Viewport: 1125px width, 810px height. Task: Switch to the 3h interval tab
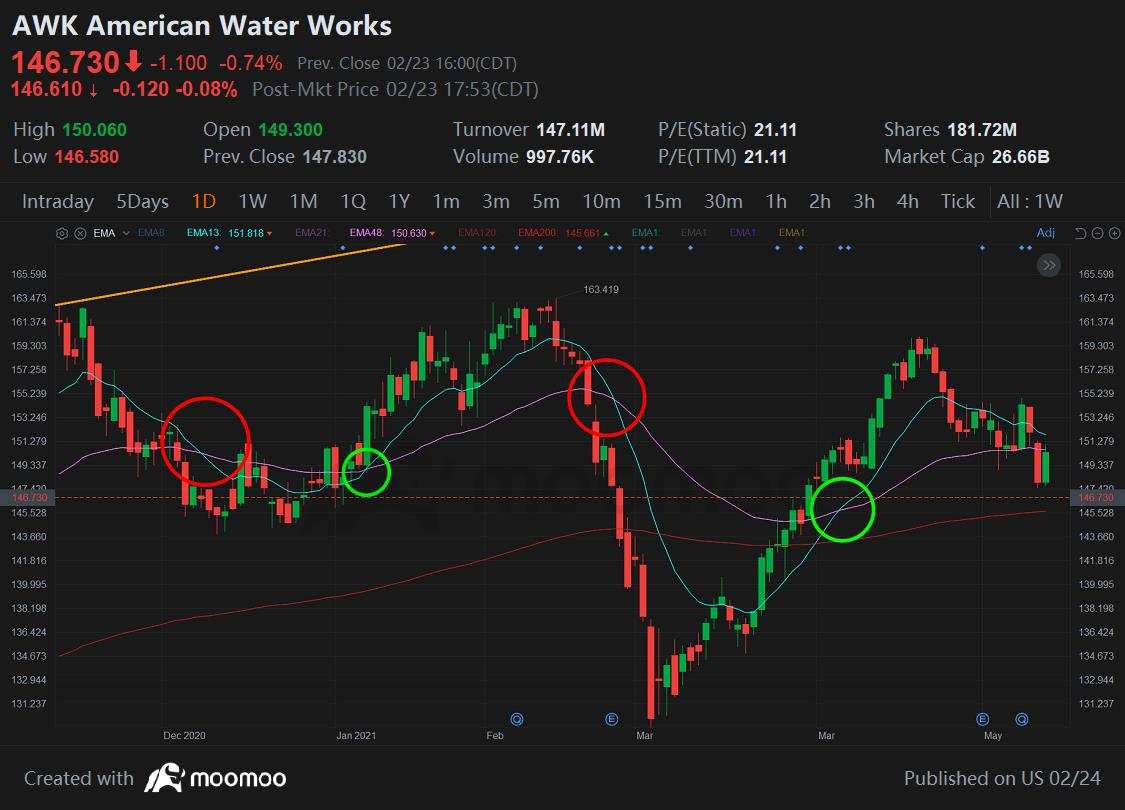864,202
